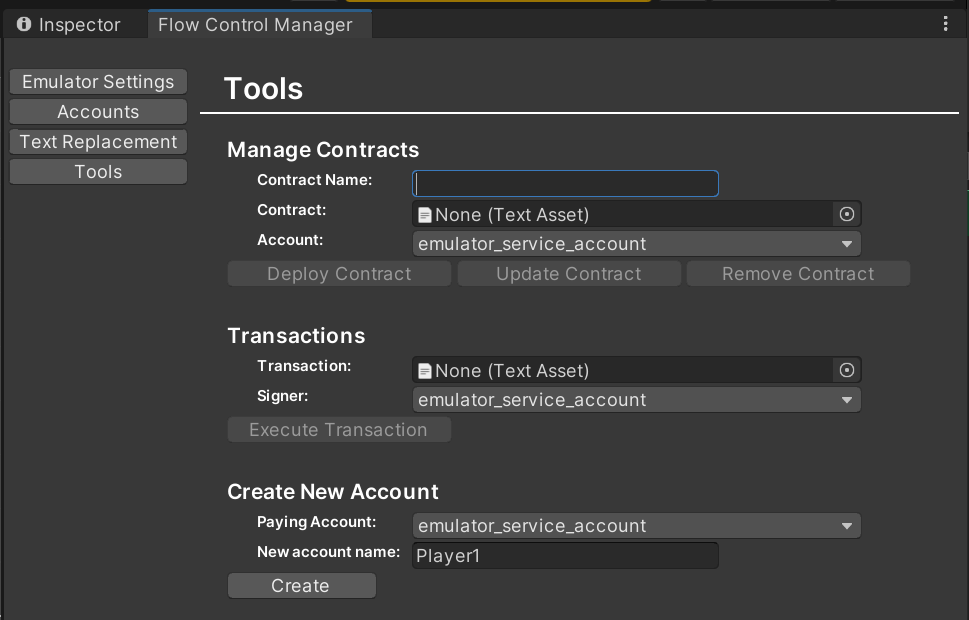Viewport: 969px width, 620px height.
Task: Click the Remove Contract button
Action: 797,272
